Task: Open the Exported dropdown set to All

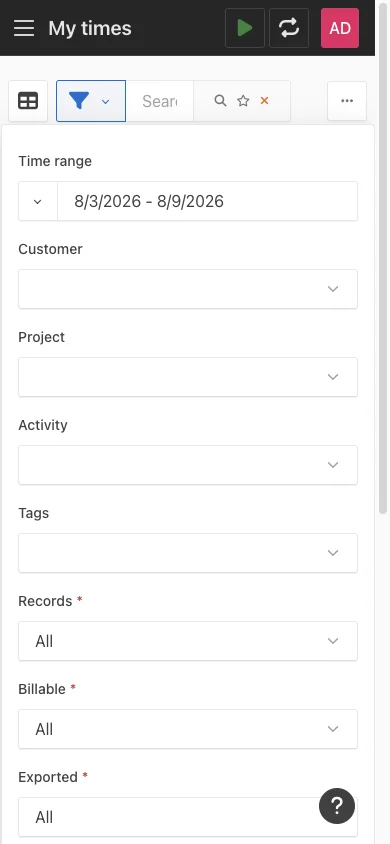Action: pyautogui.click(x=188, y=817)
